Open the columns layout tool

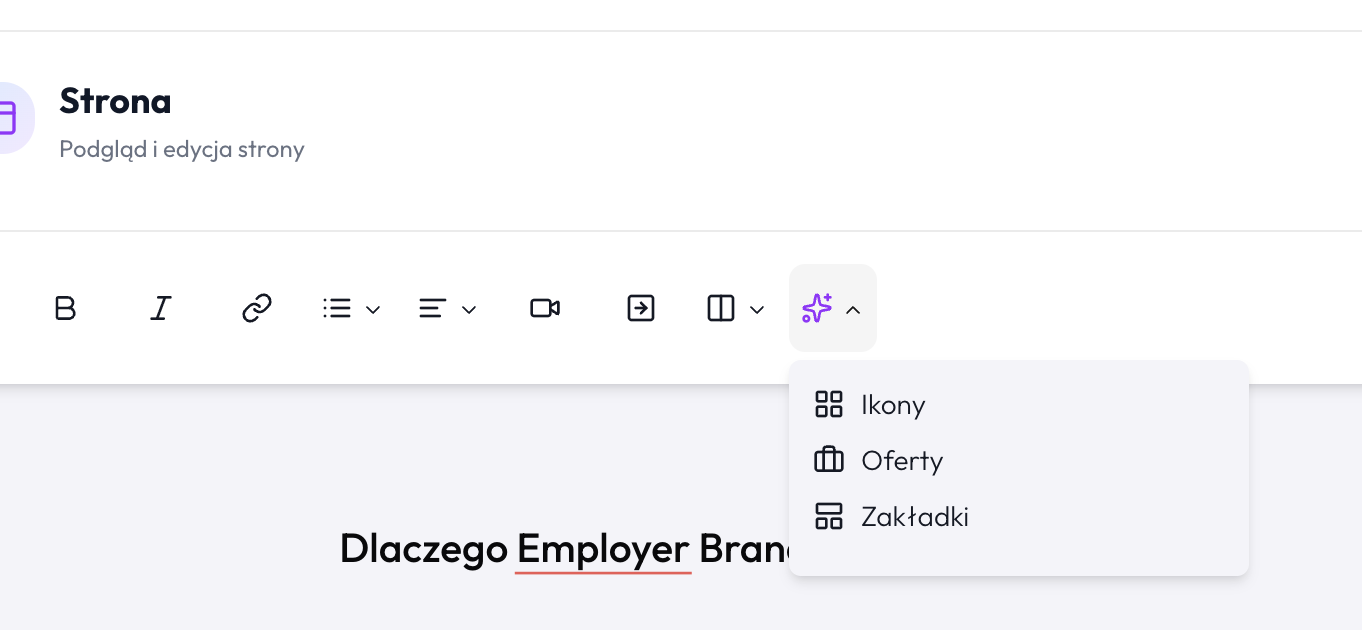click(x=720, y=308)
